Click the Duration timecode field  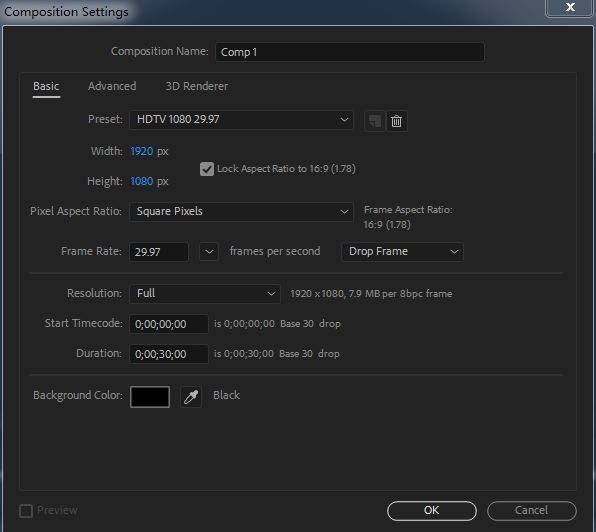click(169, 354)
